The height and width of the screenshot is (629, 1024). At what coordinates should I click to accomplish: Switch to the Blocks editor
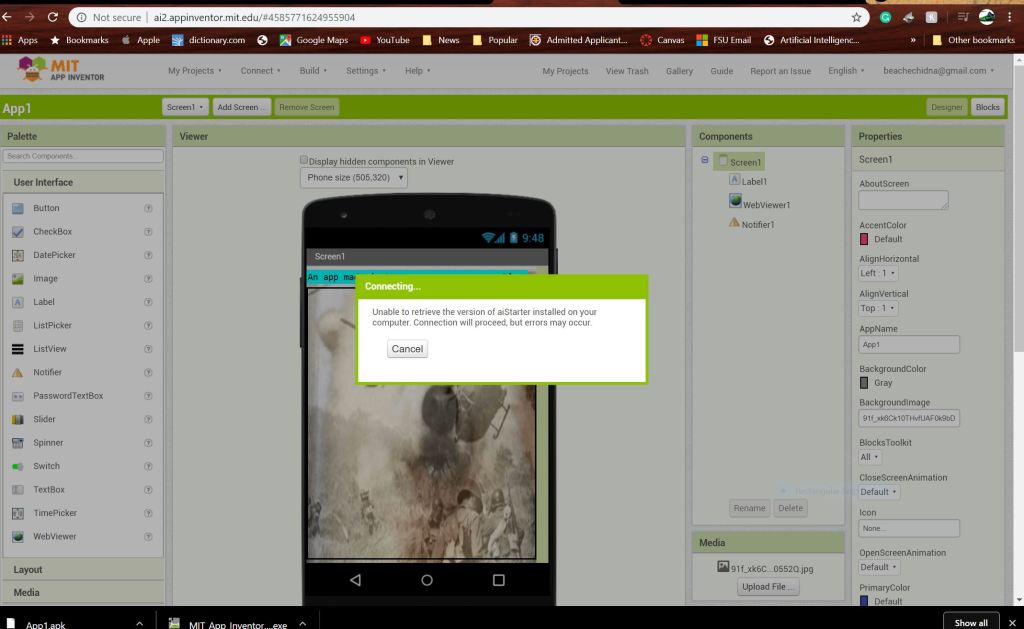pos(987,107)
